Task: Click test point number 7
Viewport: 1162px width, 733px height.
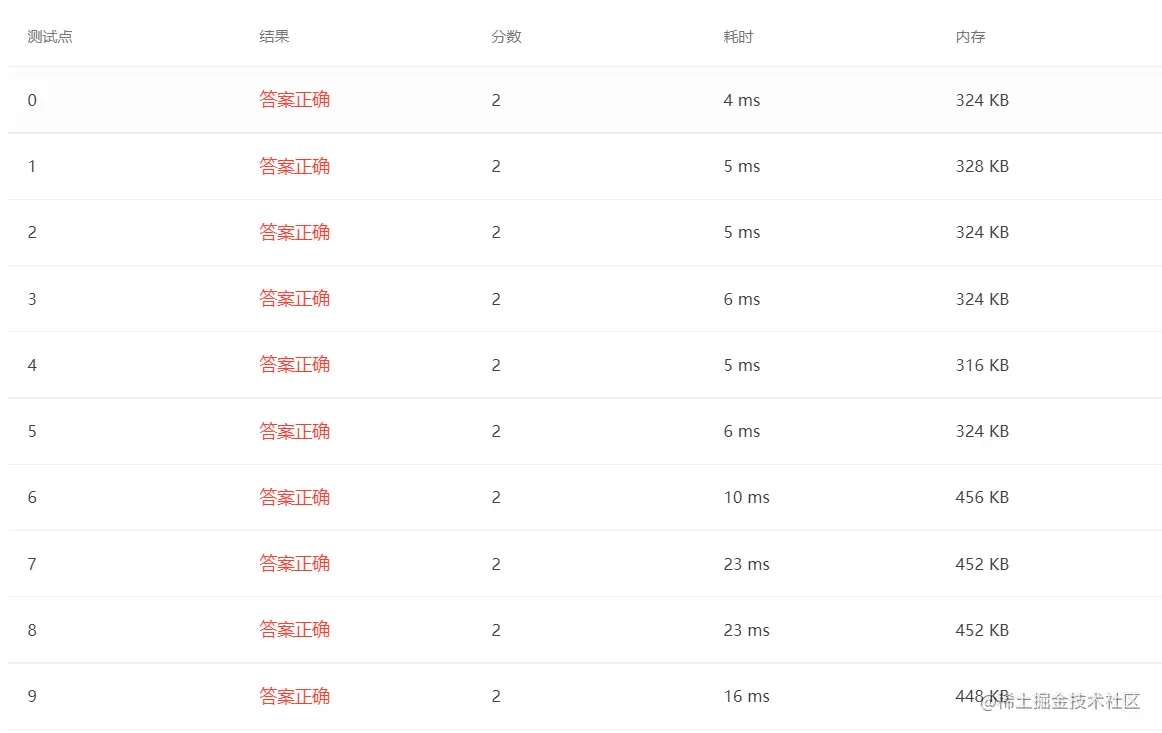Action: (x=32, y=564)
